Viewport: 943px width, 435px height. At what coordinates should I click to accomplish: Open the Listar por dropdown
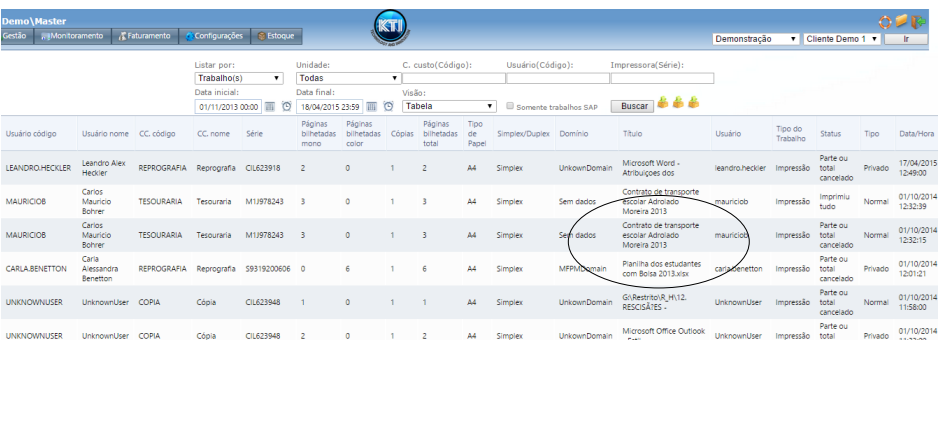(x=239, y=78)
